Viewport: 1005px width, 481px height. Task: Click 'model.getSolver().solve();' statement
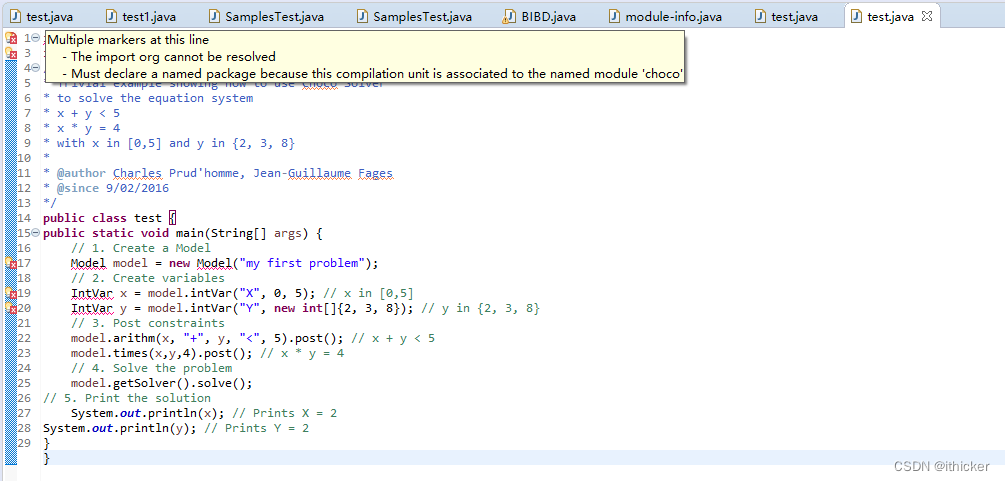click(x=162, y=383)
